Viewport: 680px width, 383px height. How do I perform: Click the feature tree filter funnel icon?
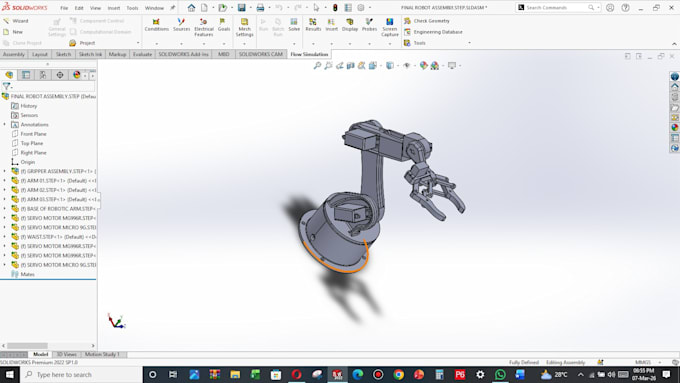6,86
